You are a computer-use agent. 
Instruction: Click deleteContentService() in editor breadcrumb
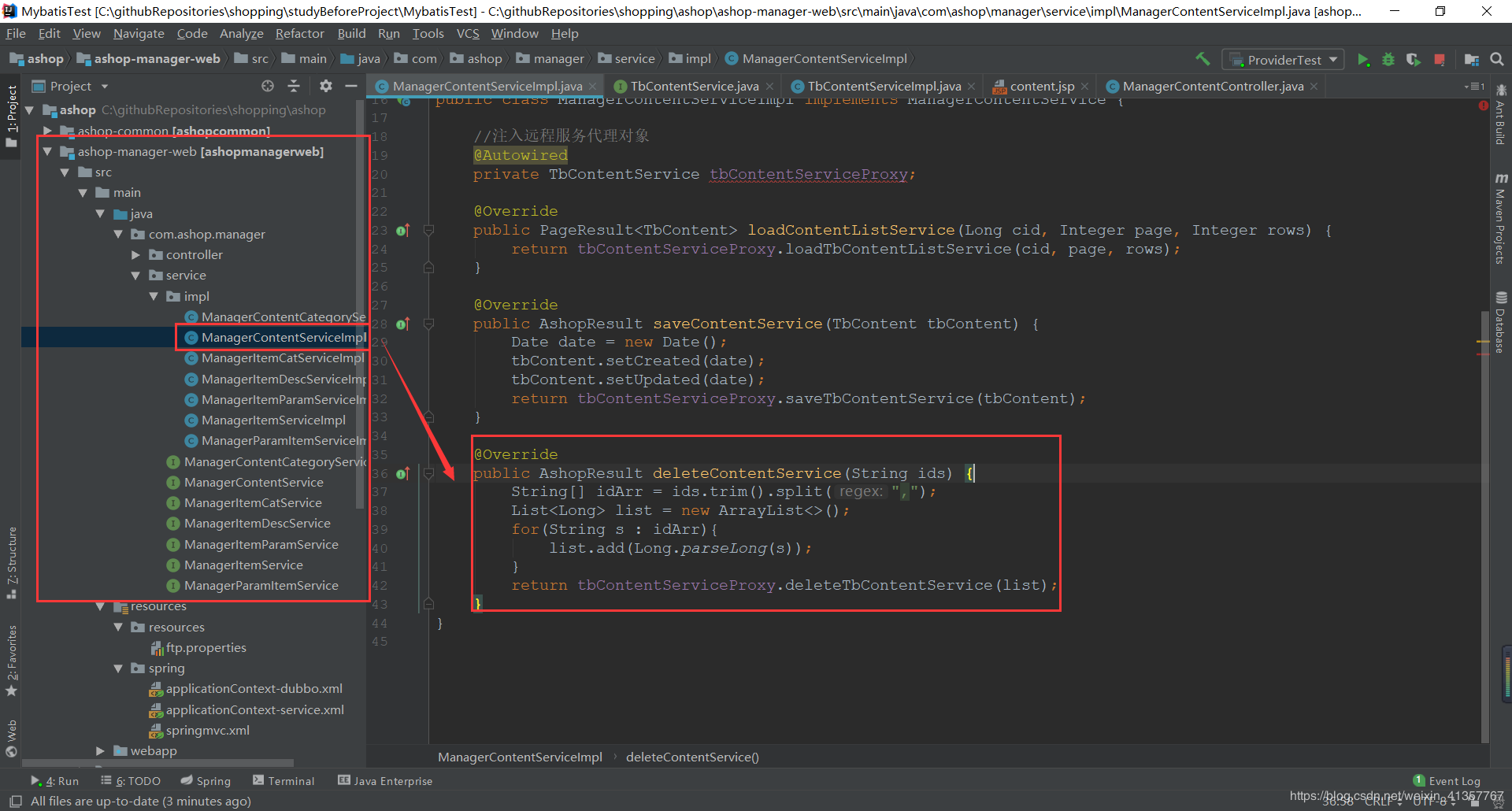click(x=692, y=757)
